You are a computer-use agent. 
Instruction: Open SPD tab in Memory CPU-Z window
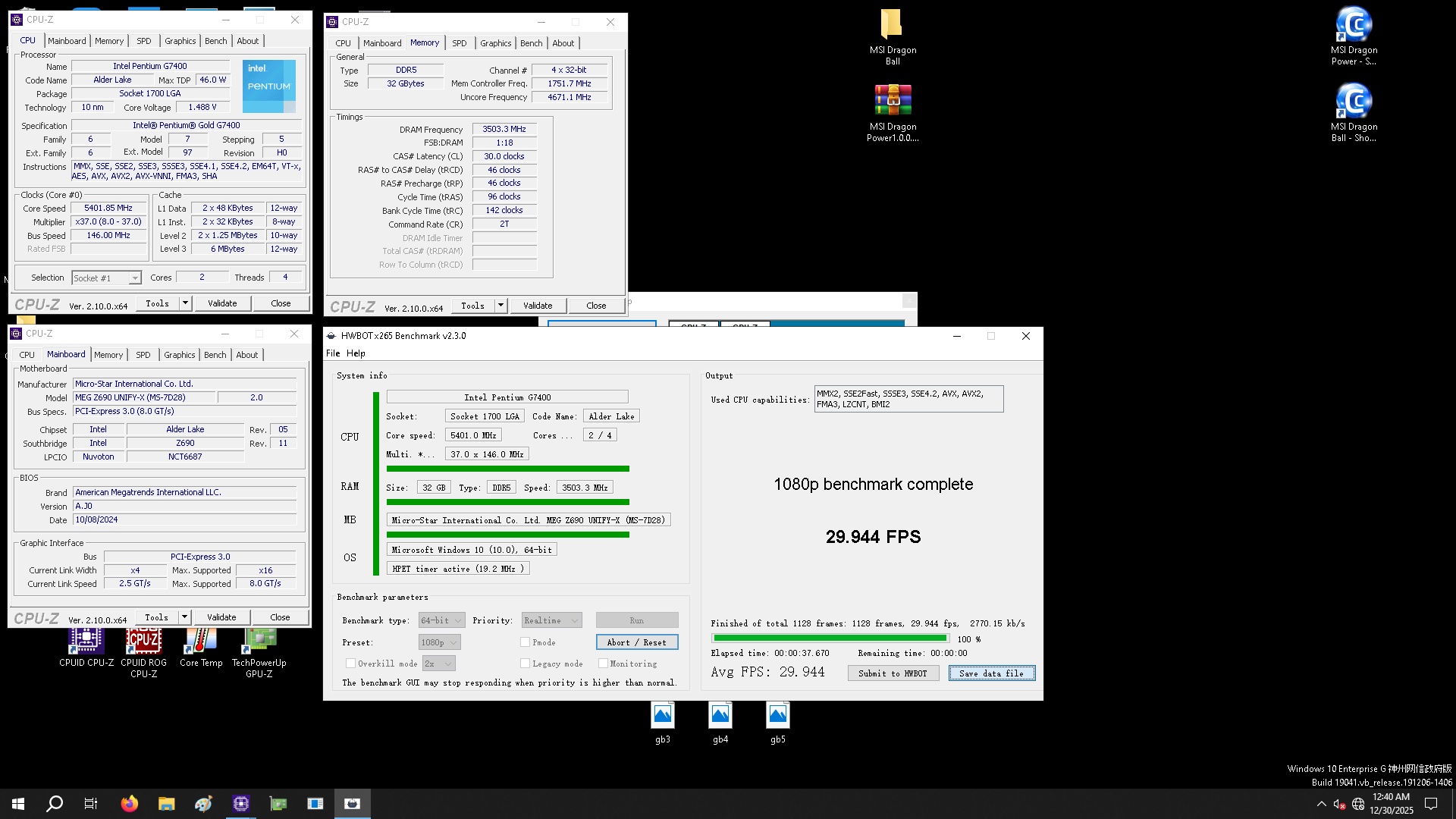click(459, 43)
